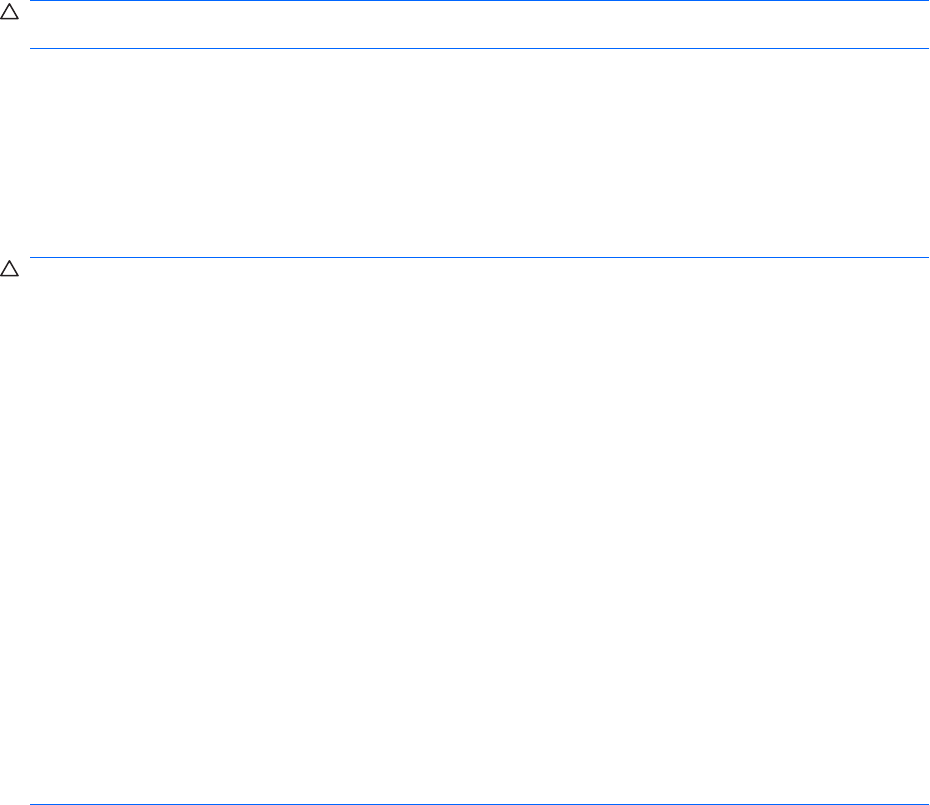Click the right end of the first caution's bottom rule
Screen dimensions: 930x805
(925, 48)
